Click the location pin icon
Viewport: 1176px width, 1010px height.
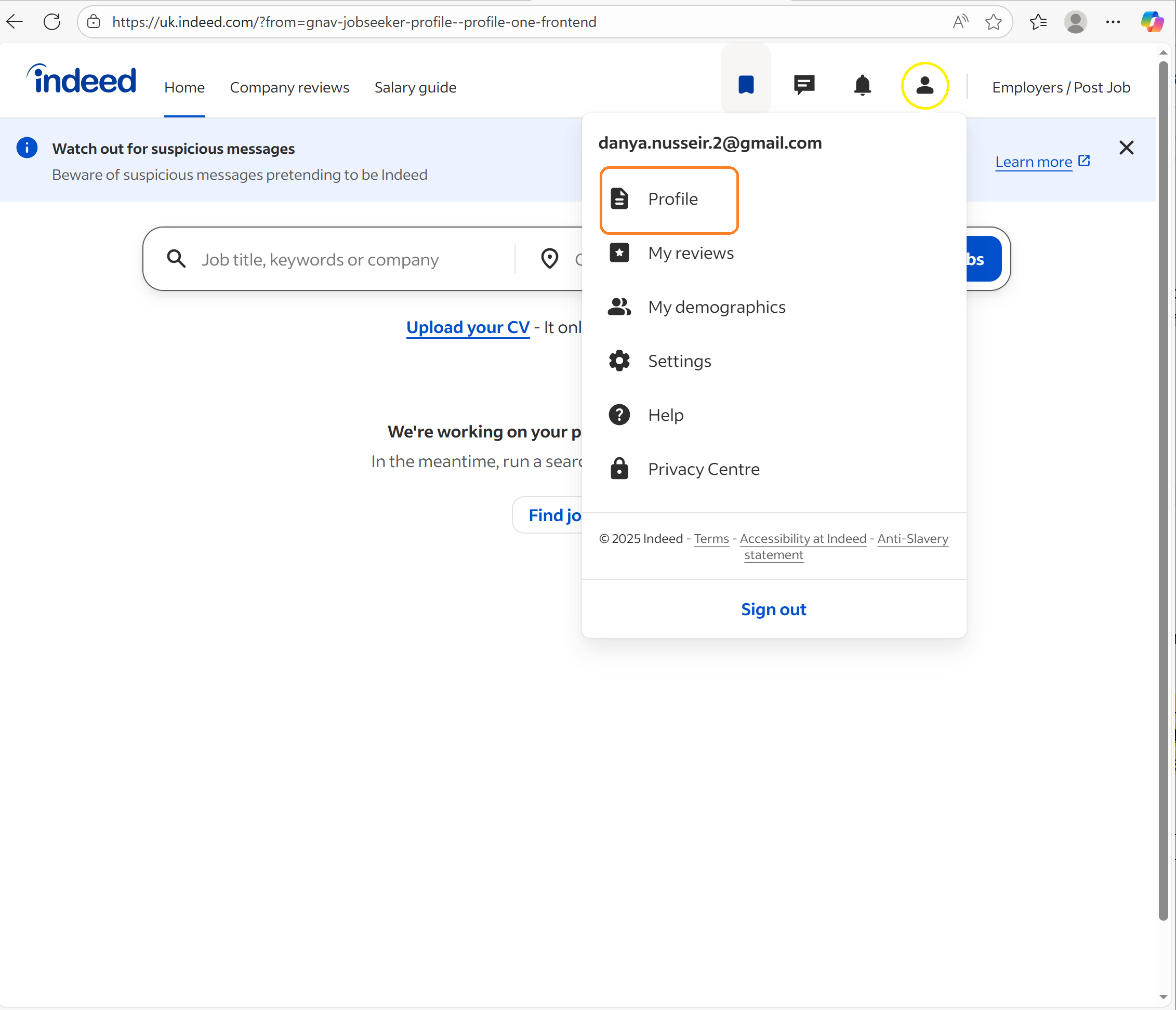pyautogui.click(x=549, y=259)
